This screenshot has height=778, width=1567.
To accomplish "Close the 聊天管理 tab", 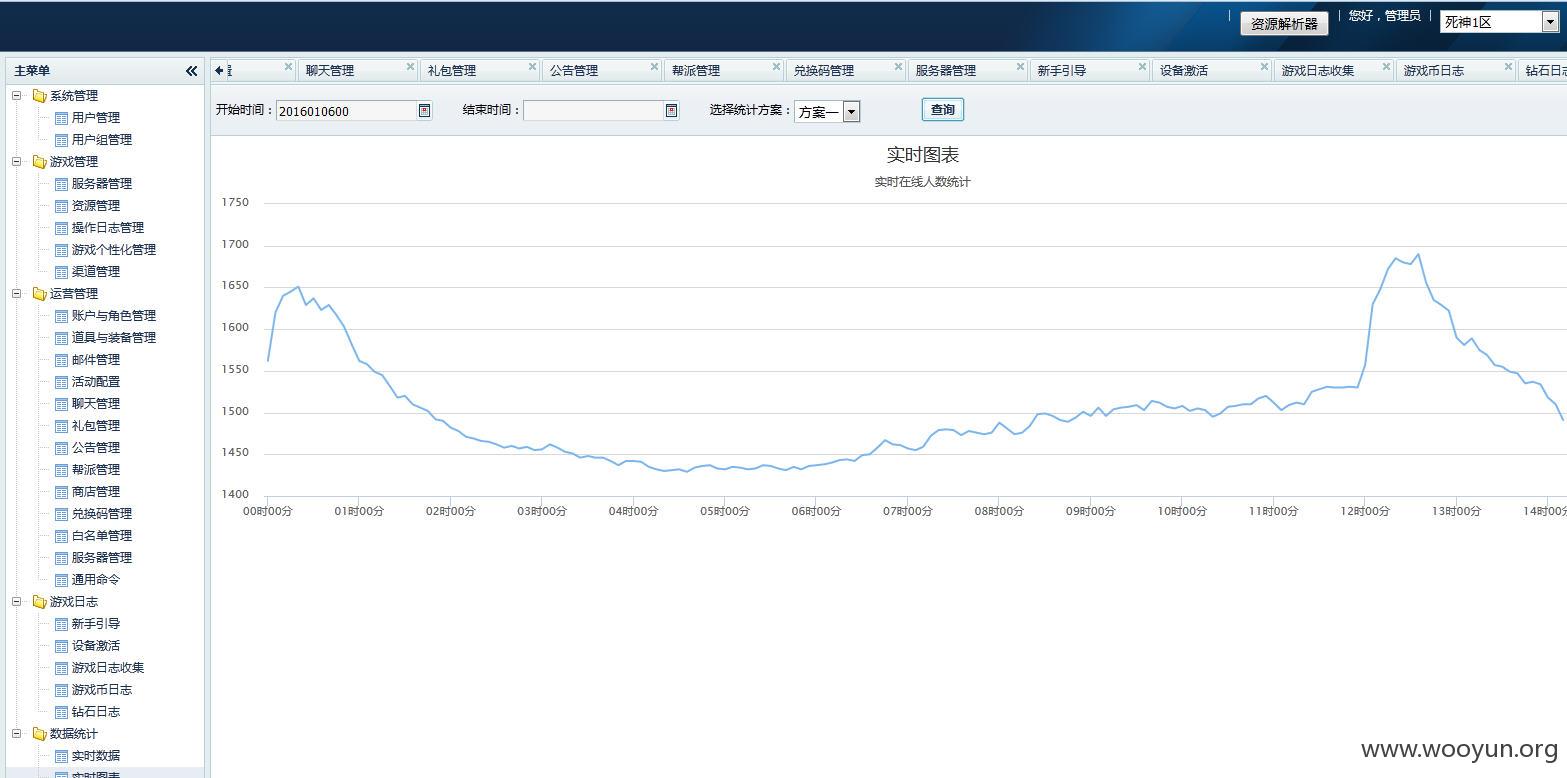I will pyautogui.click(x=410, y=67).
